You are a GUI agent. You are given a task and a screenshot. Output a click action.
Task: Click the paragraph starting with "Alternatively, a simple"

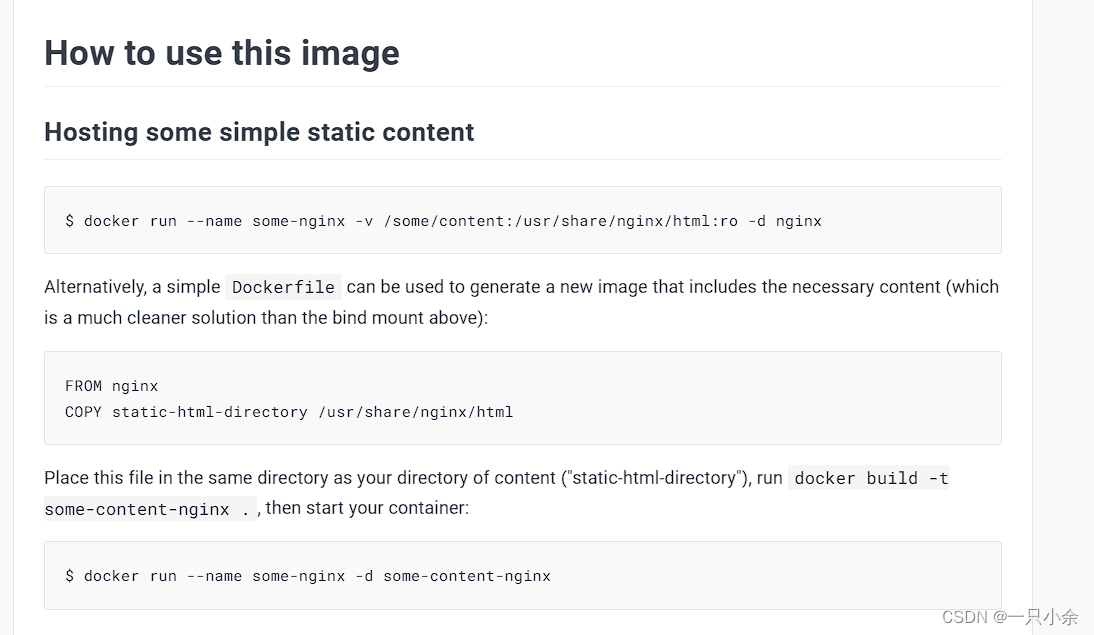[x=522, y=302]
